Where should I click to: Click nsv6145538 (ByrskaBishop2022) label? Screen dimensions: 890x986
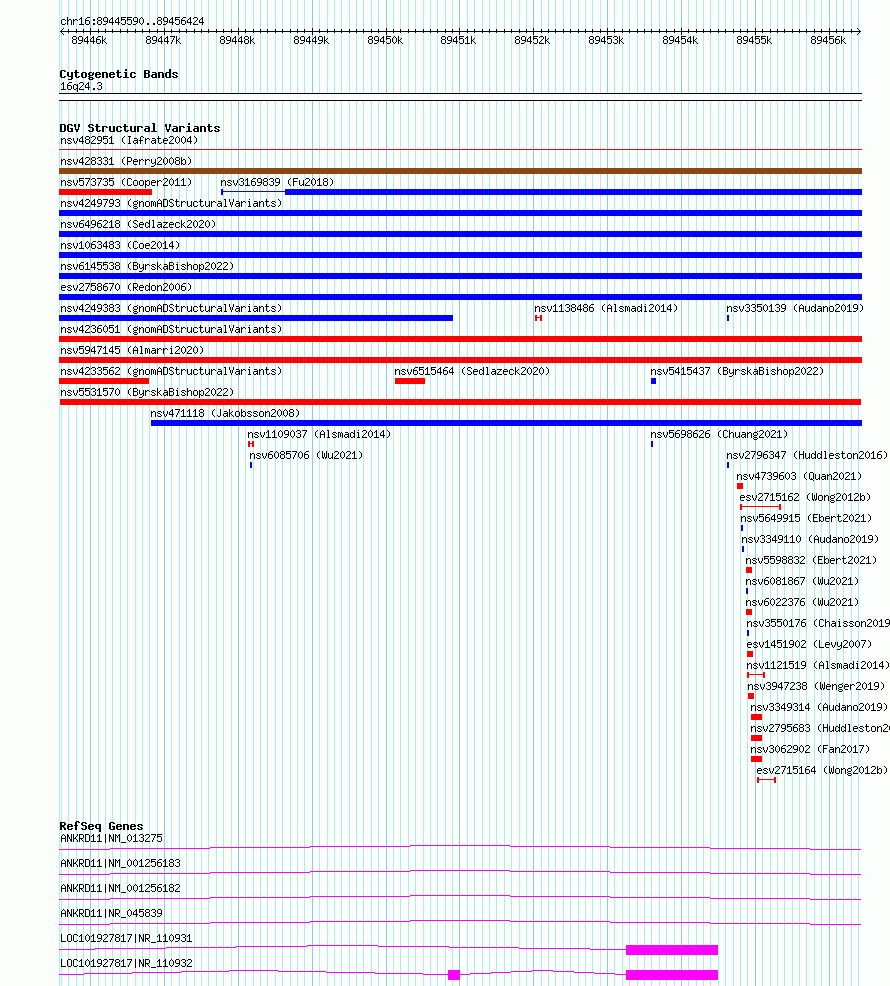coord(147,267)
